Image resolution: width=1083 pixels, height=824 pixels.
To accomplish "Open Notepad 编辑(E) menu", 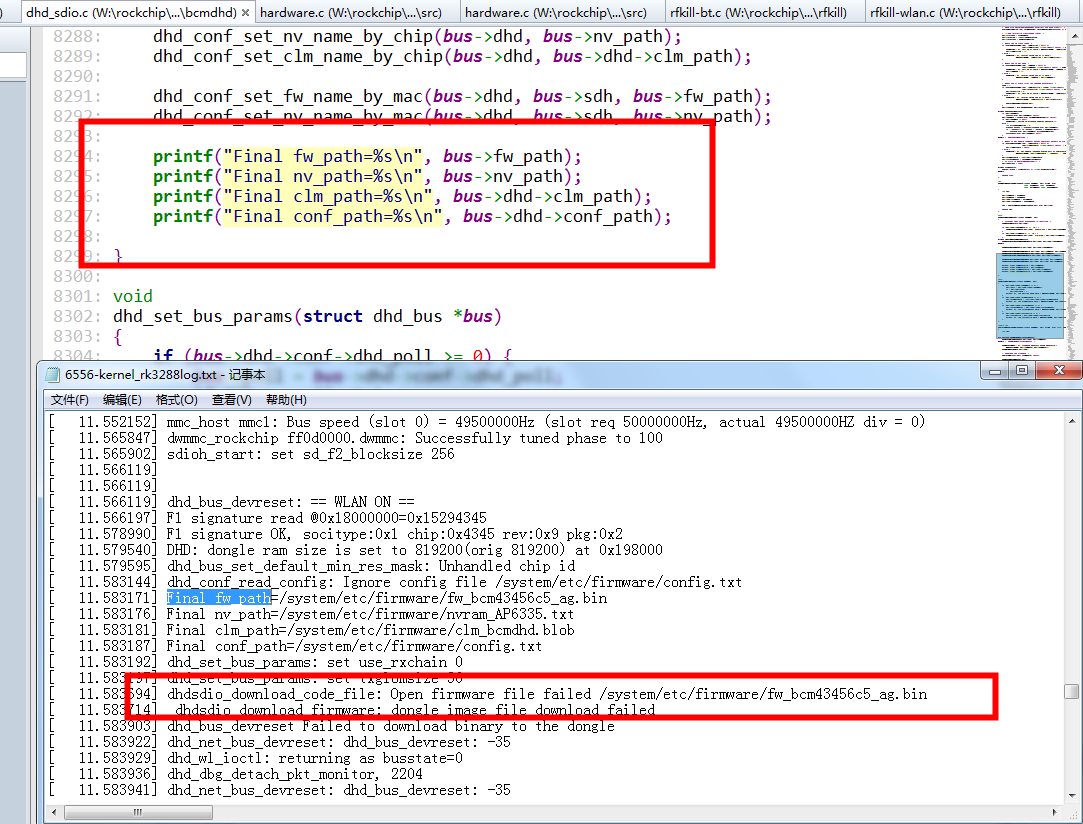I will [122, 400].
